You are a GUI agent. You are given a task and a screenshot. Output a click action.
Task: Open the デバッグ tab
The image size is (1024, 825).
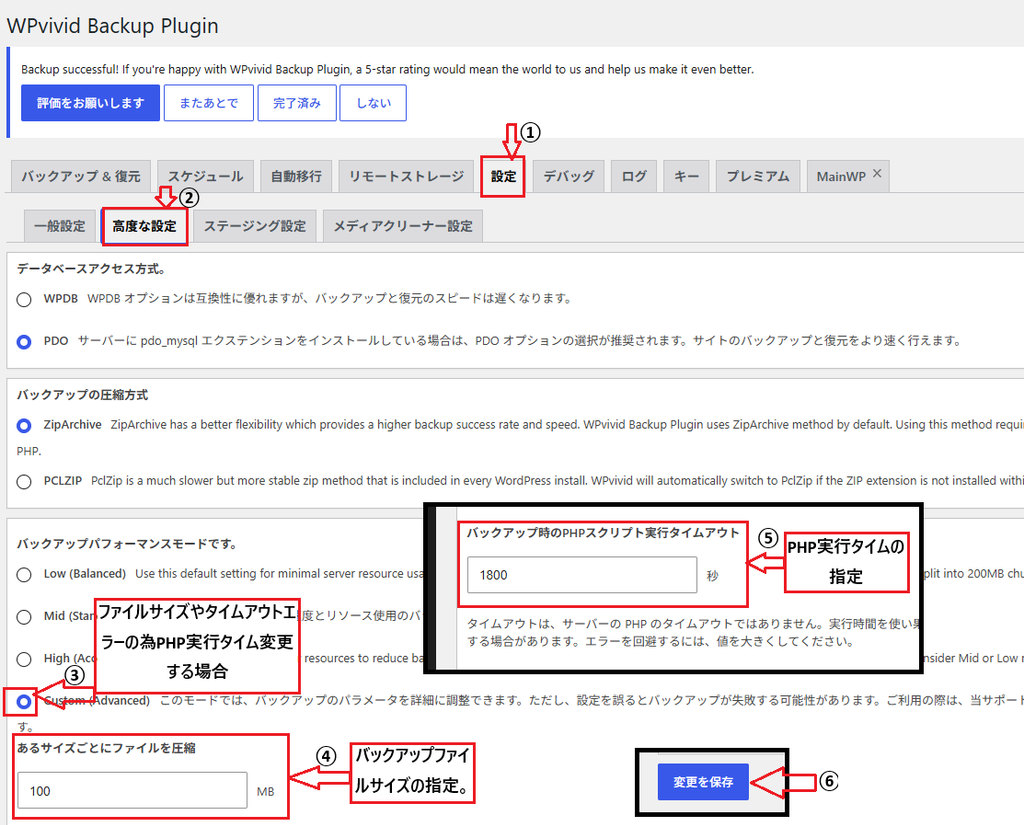click(x=569, y=176)
